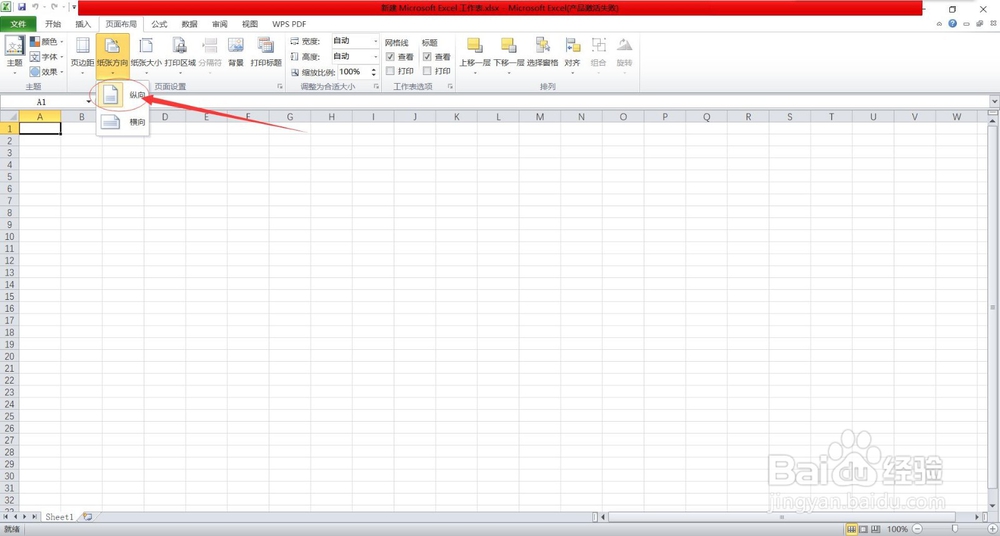Open the 宽度 width dropdown
The width and height of the screenshot is (1000, 536).
tap(376, 41)
